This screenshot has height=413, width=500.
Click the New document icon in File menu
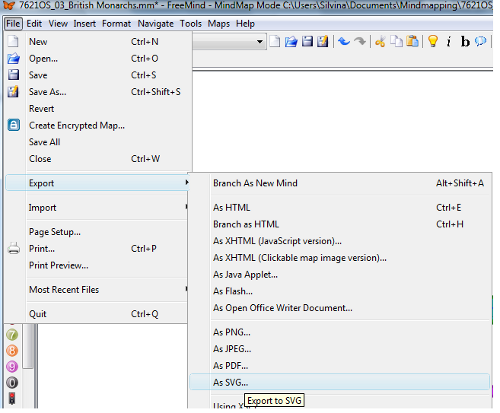(x=13, y=42)
